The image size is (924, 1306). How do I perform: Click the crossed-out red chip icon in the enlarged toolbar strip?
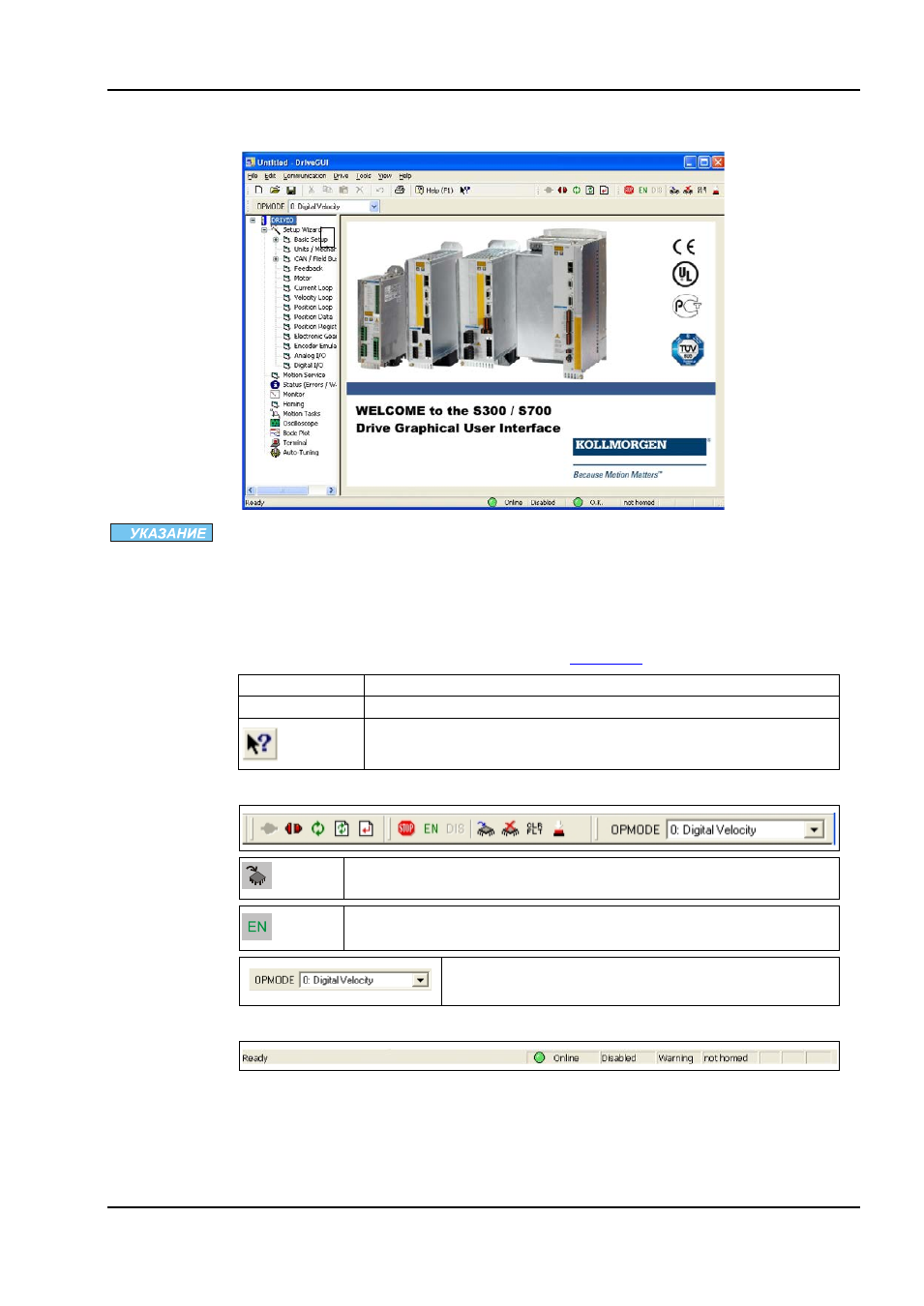click(510, 829)
